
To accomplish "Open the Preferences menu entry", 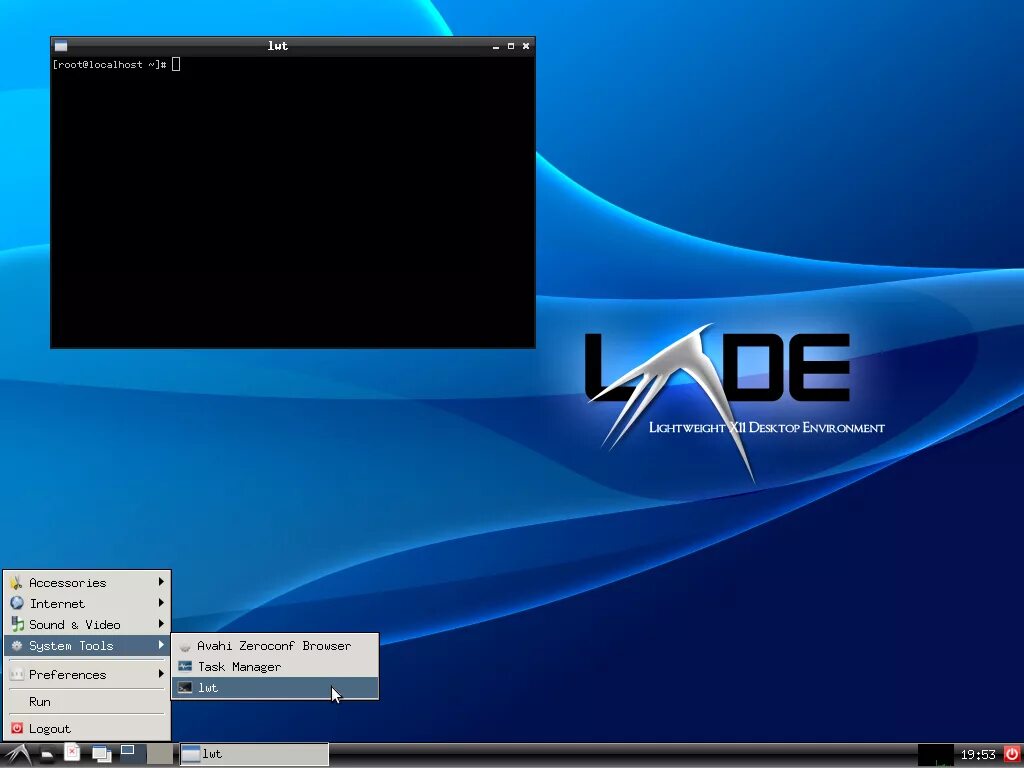I will coord(87,674).
